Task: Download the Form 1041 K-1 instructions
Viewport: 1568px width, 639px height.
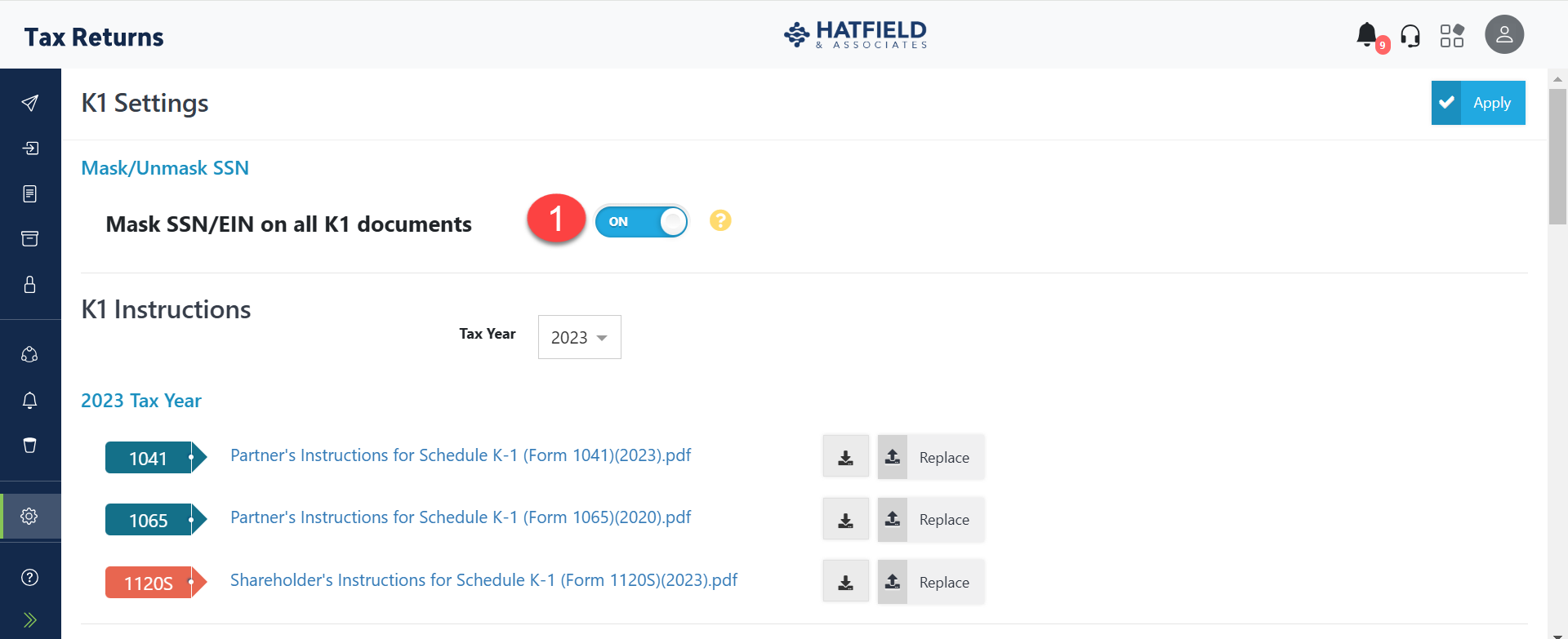Action: 845,458
